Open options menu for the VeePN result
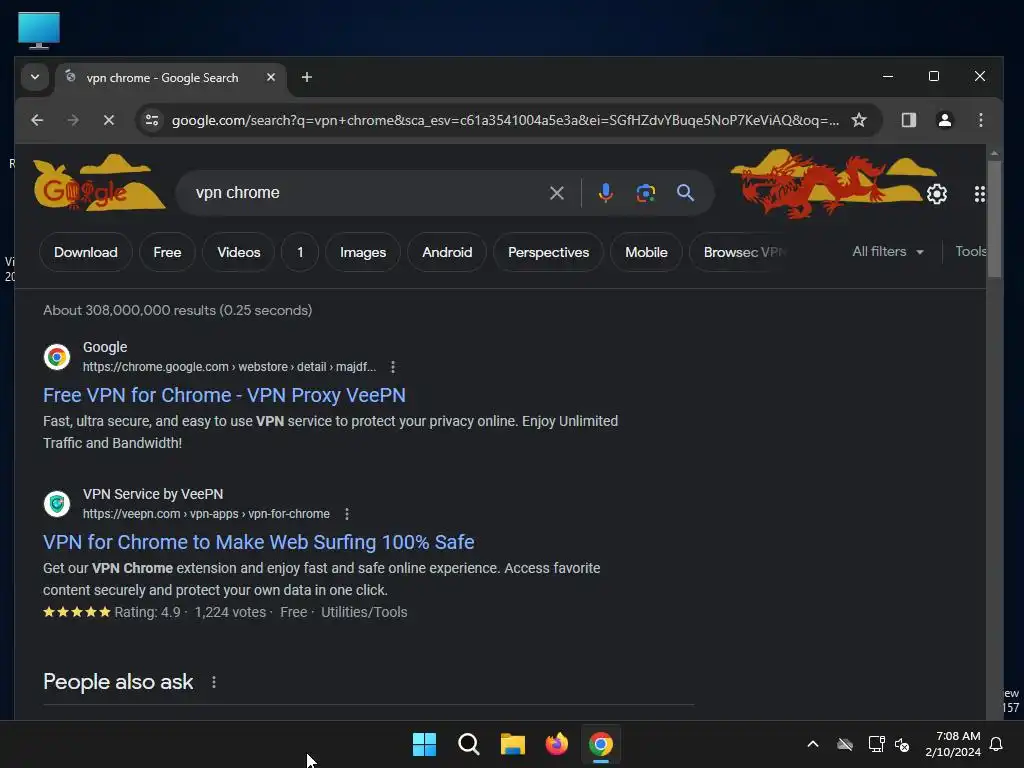Viewport: 1024px width, 768px height. (347, 514)
